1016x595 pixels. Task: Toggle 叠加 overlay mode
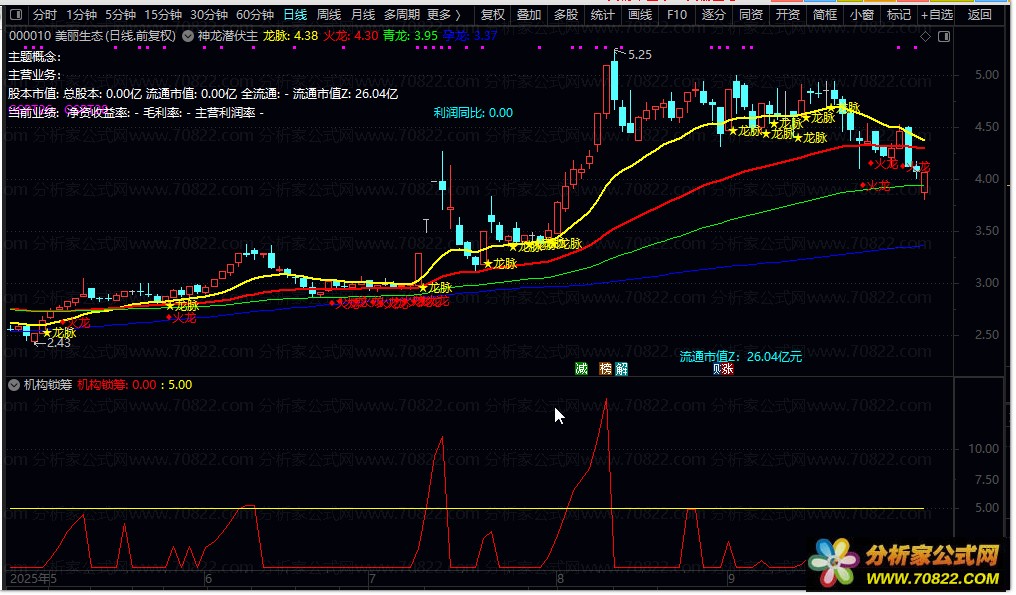coord(529,15)
